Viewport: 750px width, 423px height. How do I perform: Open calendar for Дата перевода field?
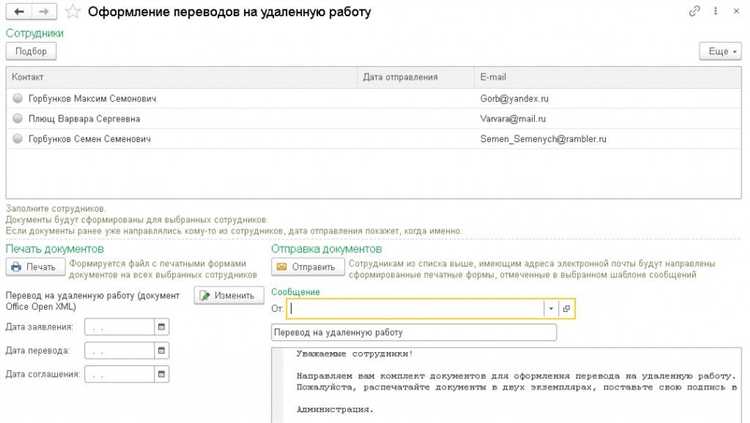pyautogui.click(x=161, y=351)
